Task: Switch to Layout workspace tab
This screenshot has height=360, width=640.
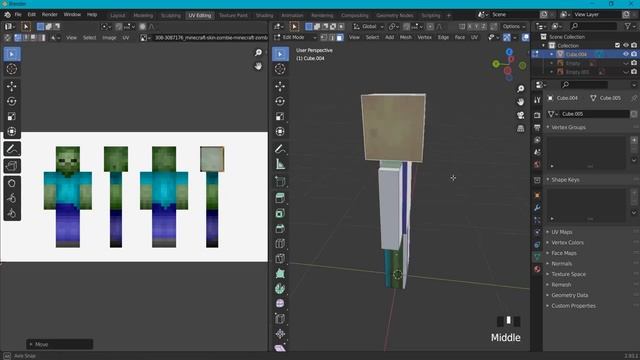Action: click(x=118, y=16)
